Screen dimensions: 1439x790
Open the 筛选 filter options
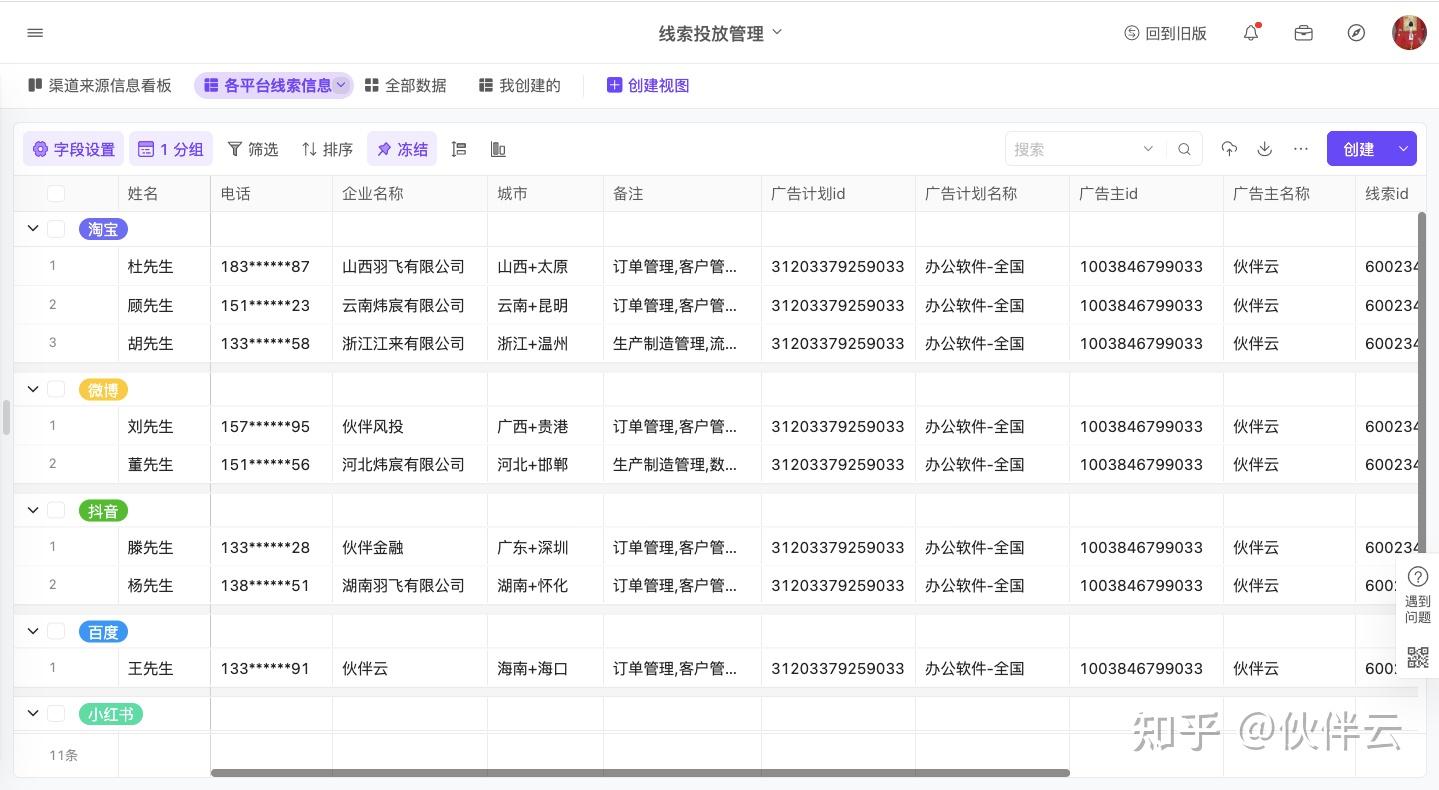(252, 149)
